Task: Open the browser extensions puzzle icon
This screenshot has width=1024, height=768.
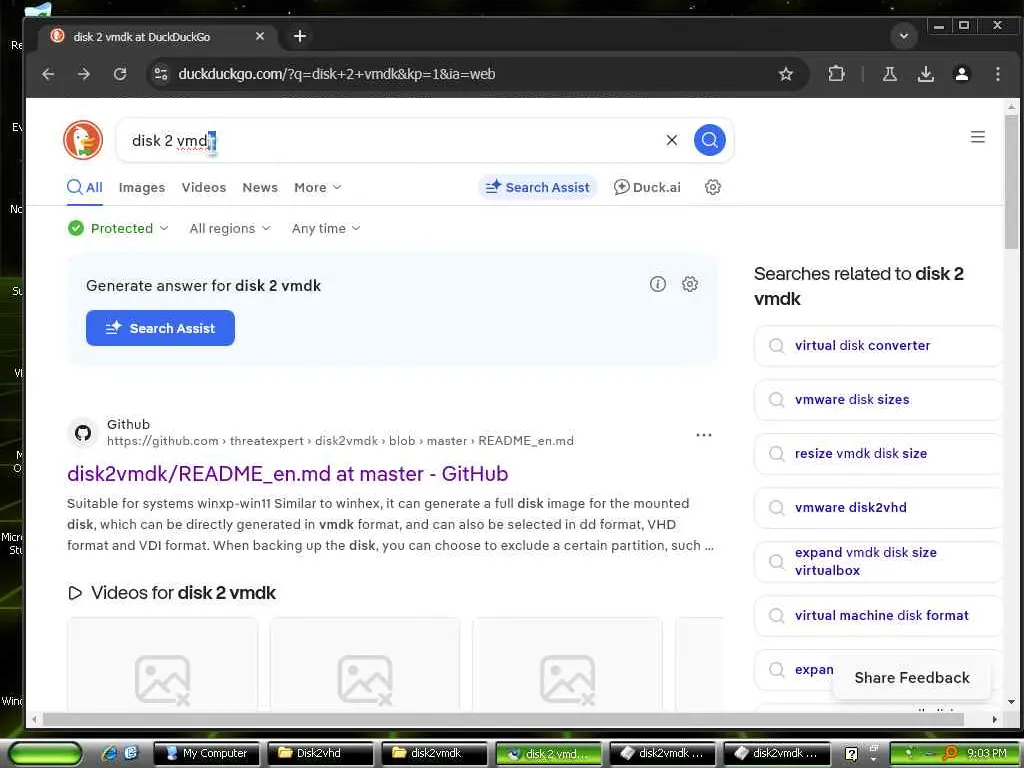Action: coord(836,74)
